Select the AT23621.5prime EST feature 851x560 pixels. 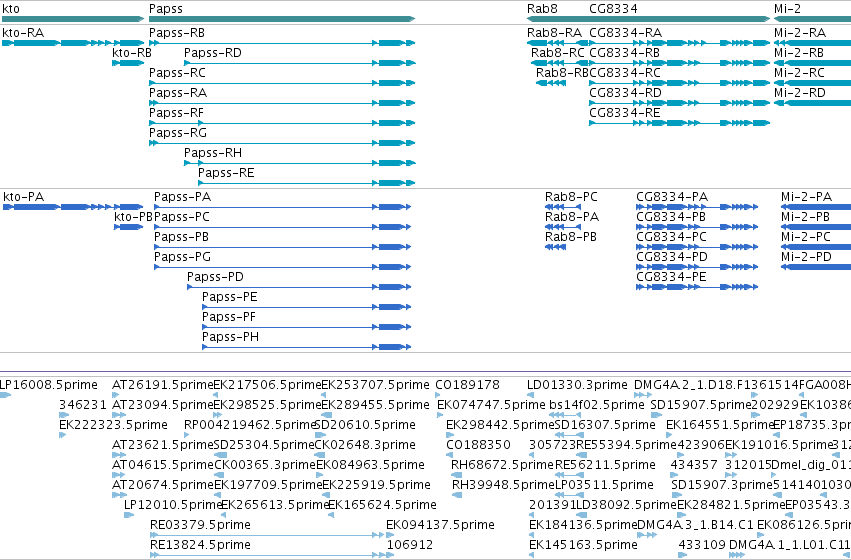(118, 455)
